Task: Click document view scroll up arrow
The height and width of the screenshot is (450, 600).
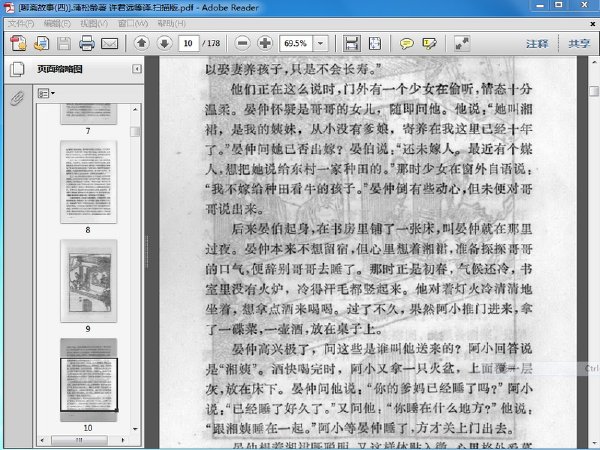Action: [x=593, y=62]
